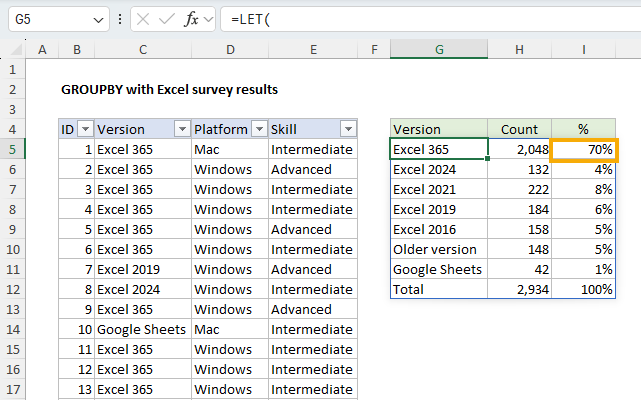Viewport: 641px width, 400px height.
Task: Click the ID cell '13'
Action: (76, 389)
